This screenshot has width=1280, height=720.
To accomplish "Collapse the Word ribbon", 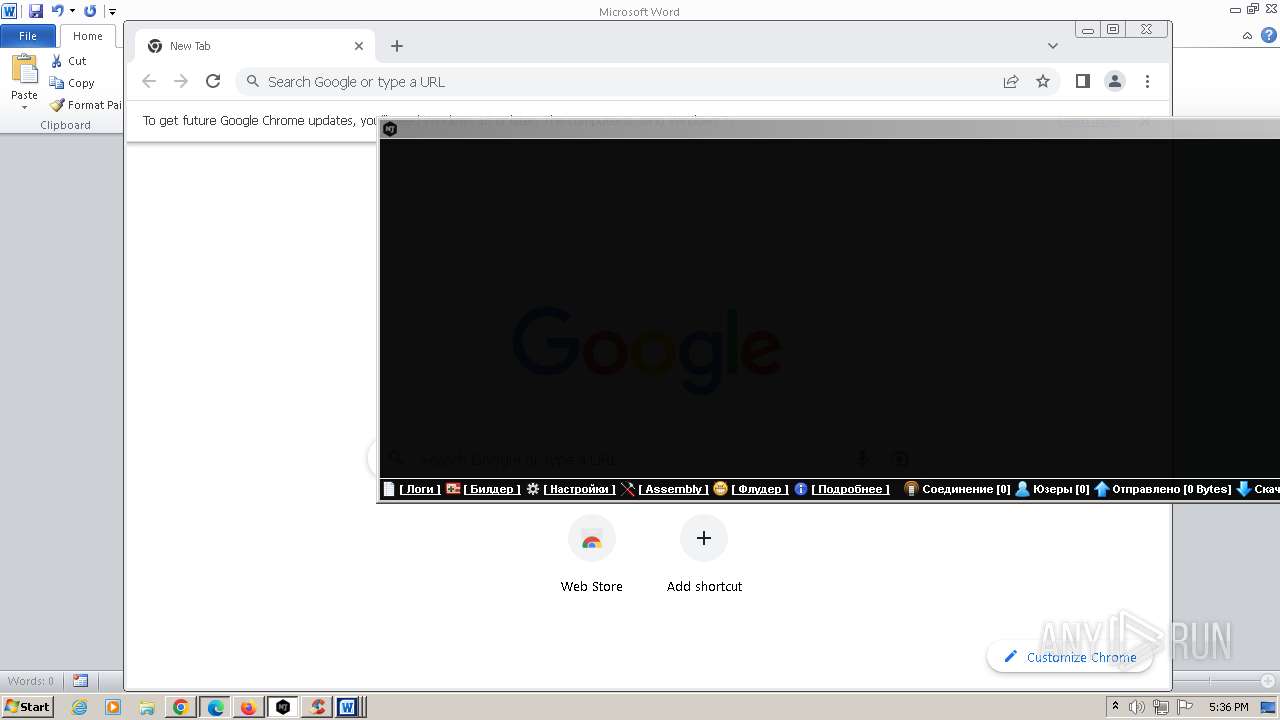I will point(1248,35).
